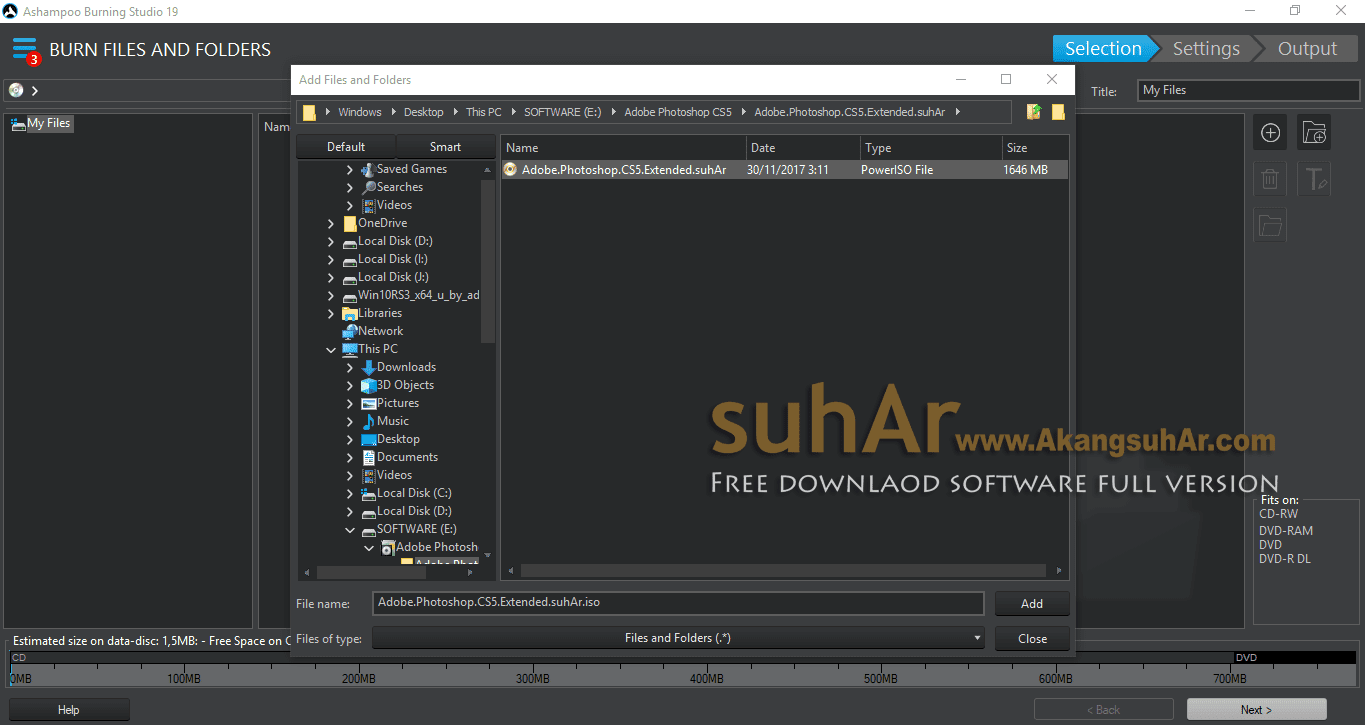Switch to the Smart view tab
The height and width of the screenshot is (725, 1365).
tap(446, 147)
